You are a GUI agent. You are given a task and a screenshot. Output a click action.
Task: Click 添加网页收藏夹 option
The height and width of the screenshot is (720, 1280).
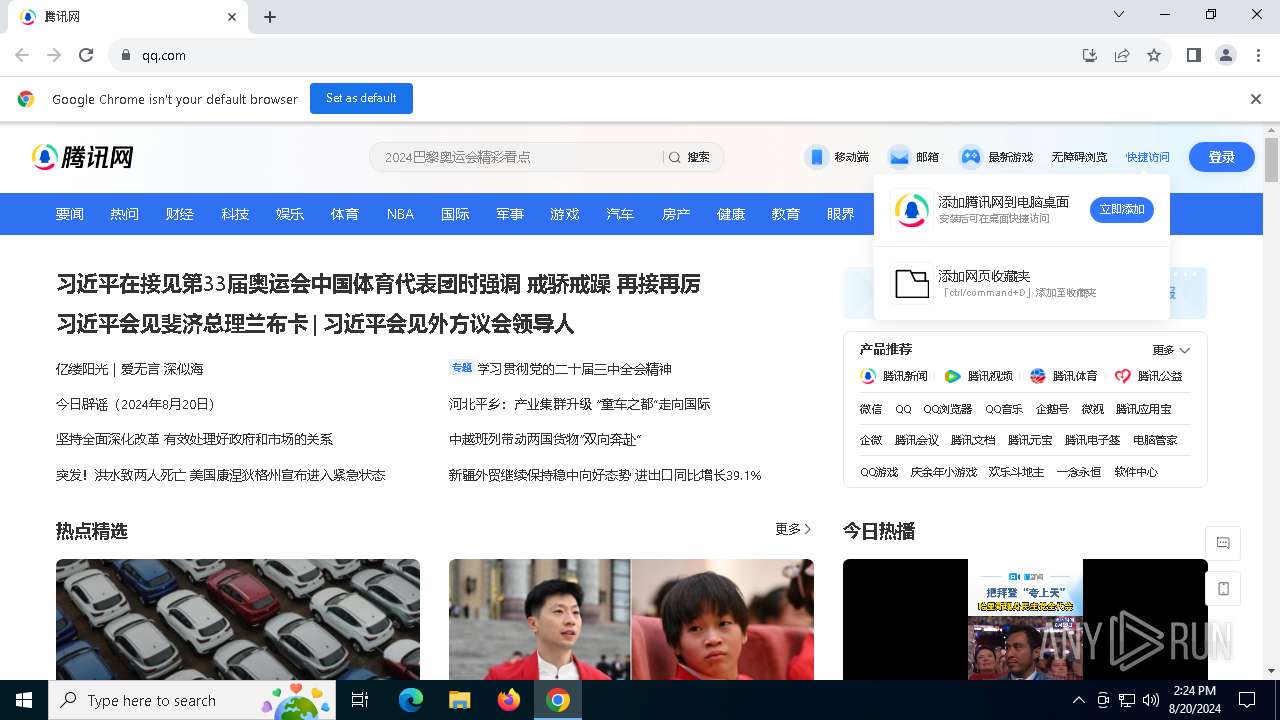click(1021, 283)
